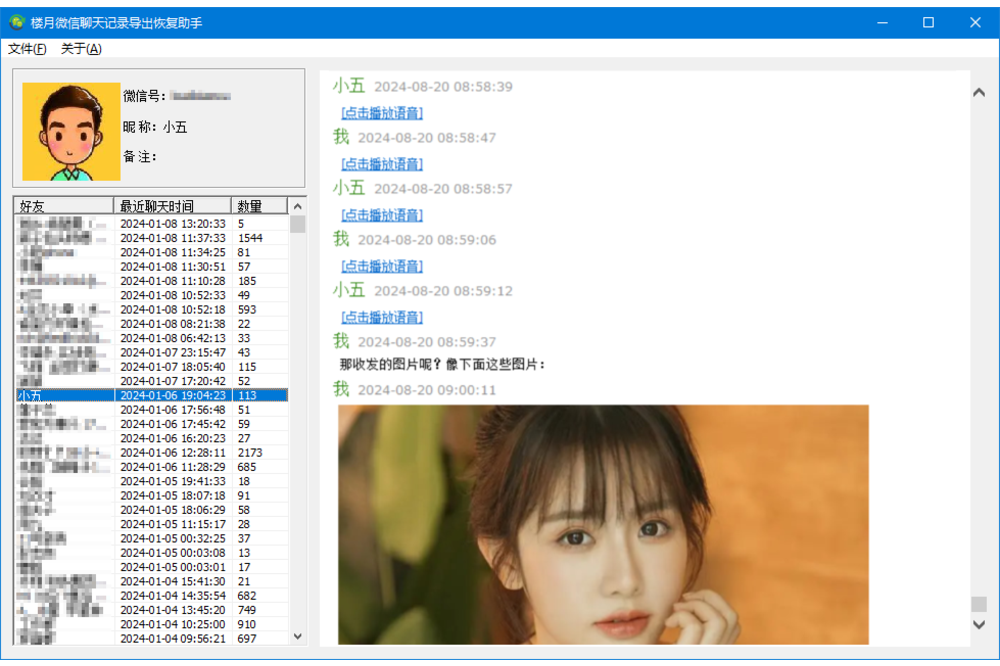Click the app icon in the title bar
This screenshot has height=666, width=1000.
[16, 22]
